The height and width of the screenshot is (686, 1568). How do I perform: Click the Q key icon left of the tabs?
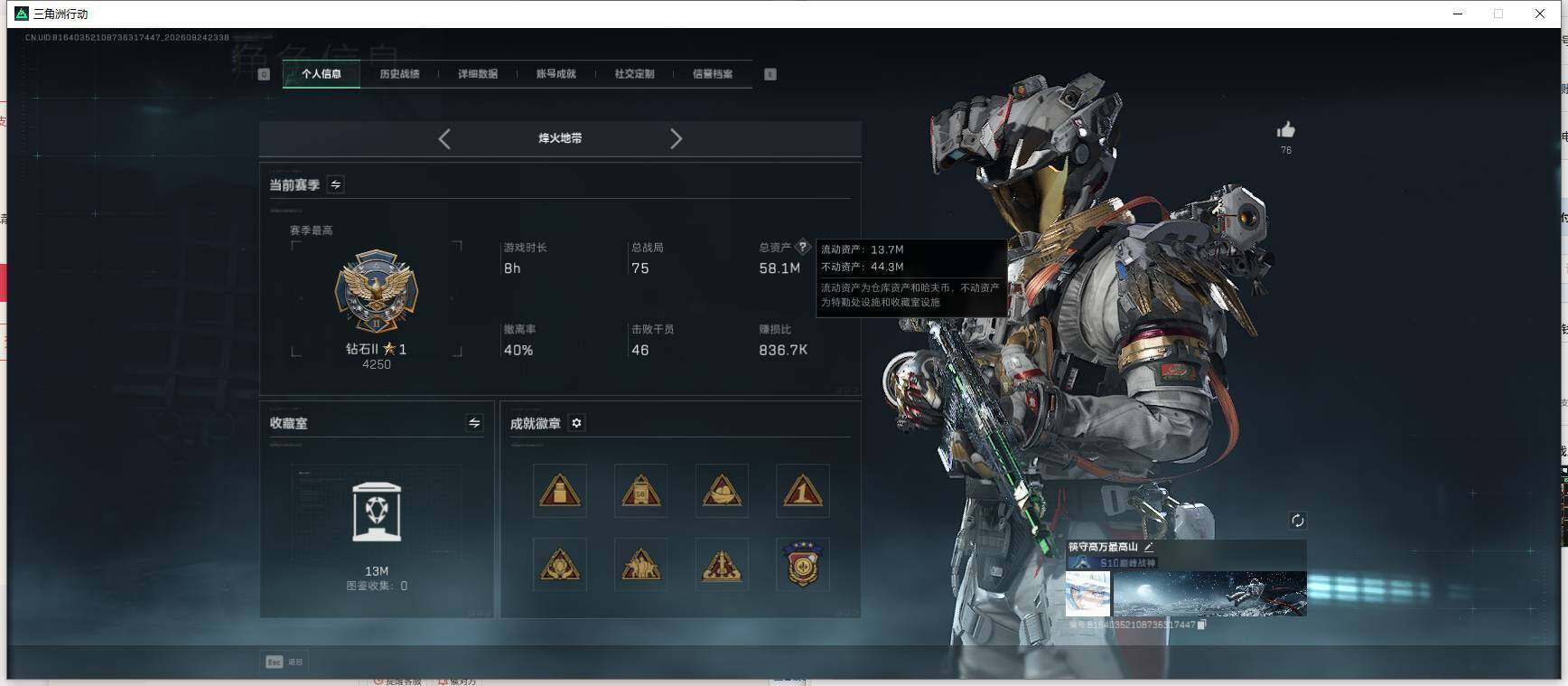(264, 74)
